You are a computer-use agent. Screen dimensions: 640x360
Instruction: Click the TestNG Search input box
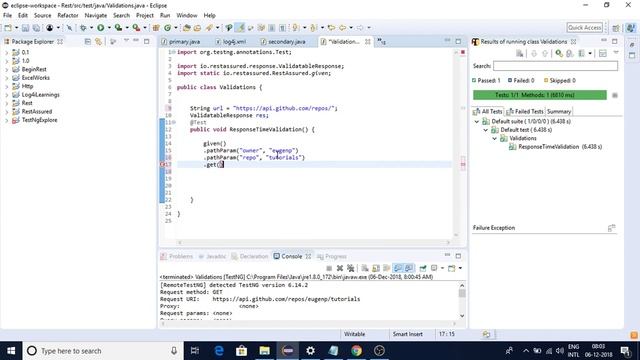click(555, 66)
